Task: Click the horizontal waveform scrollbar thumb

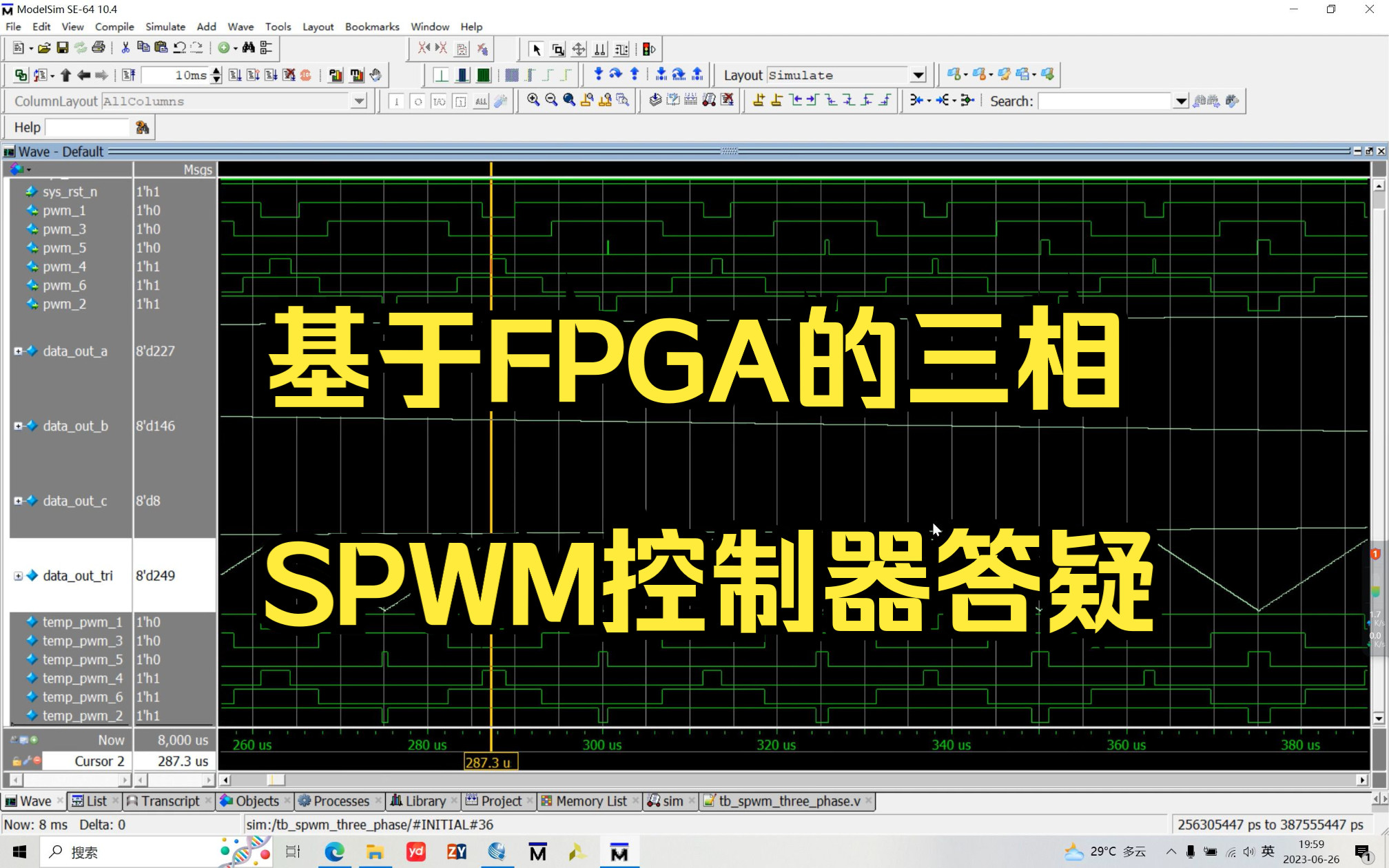Action: [275, 780]
